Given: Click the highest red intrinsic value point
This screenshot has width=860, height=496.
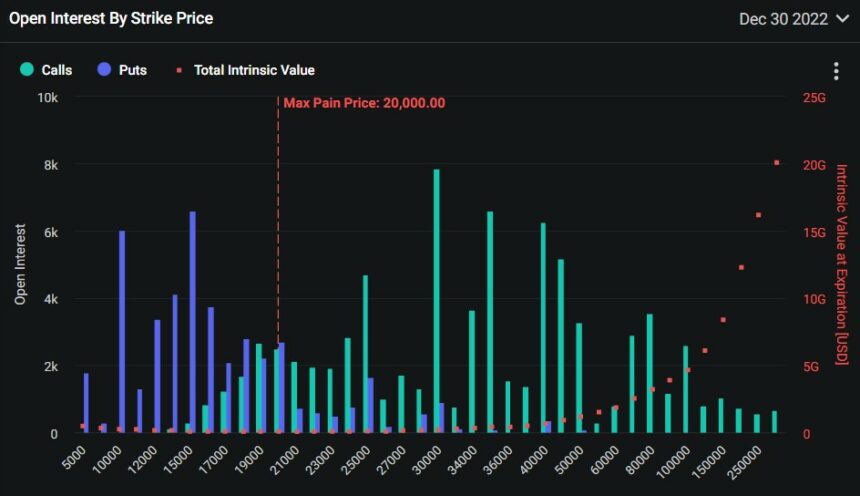Looking at the screenshot, I should tap(776, 162).
